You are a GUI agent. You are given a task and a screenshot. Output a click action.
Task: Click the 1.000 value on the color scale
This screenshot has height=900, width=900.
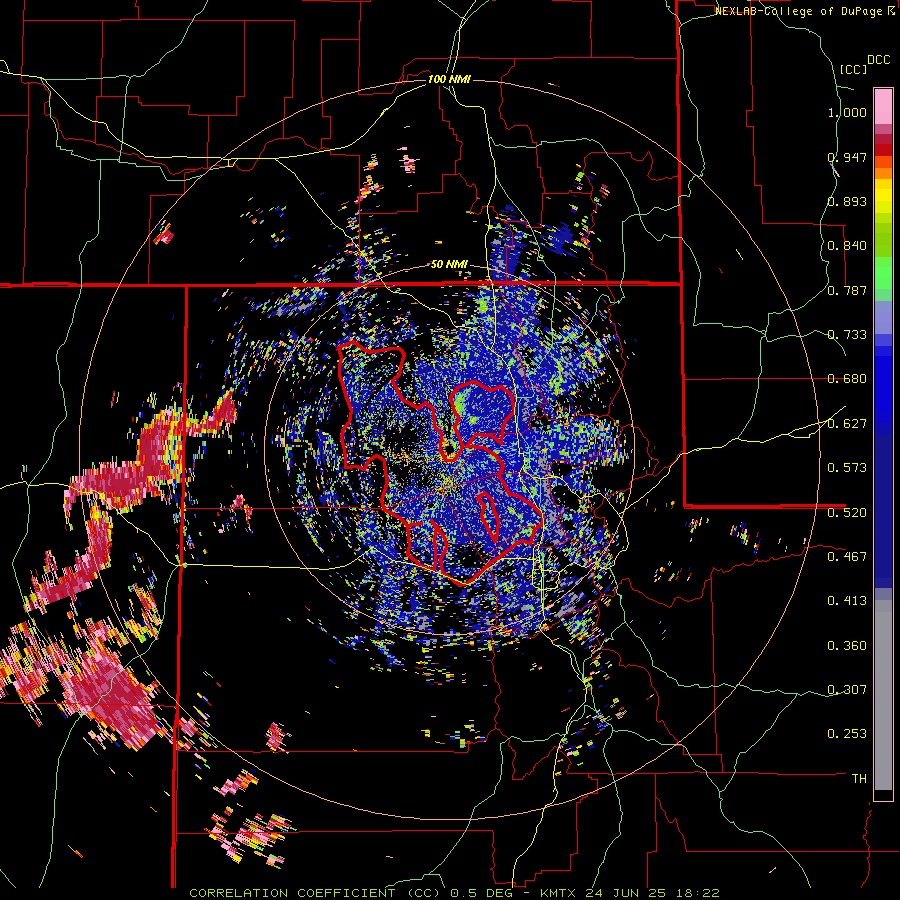click(x=847, y=112)
